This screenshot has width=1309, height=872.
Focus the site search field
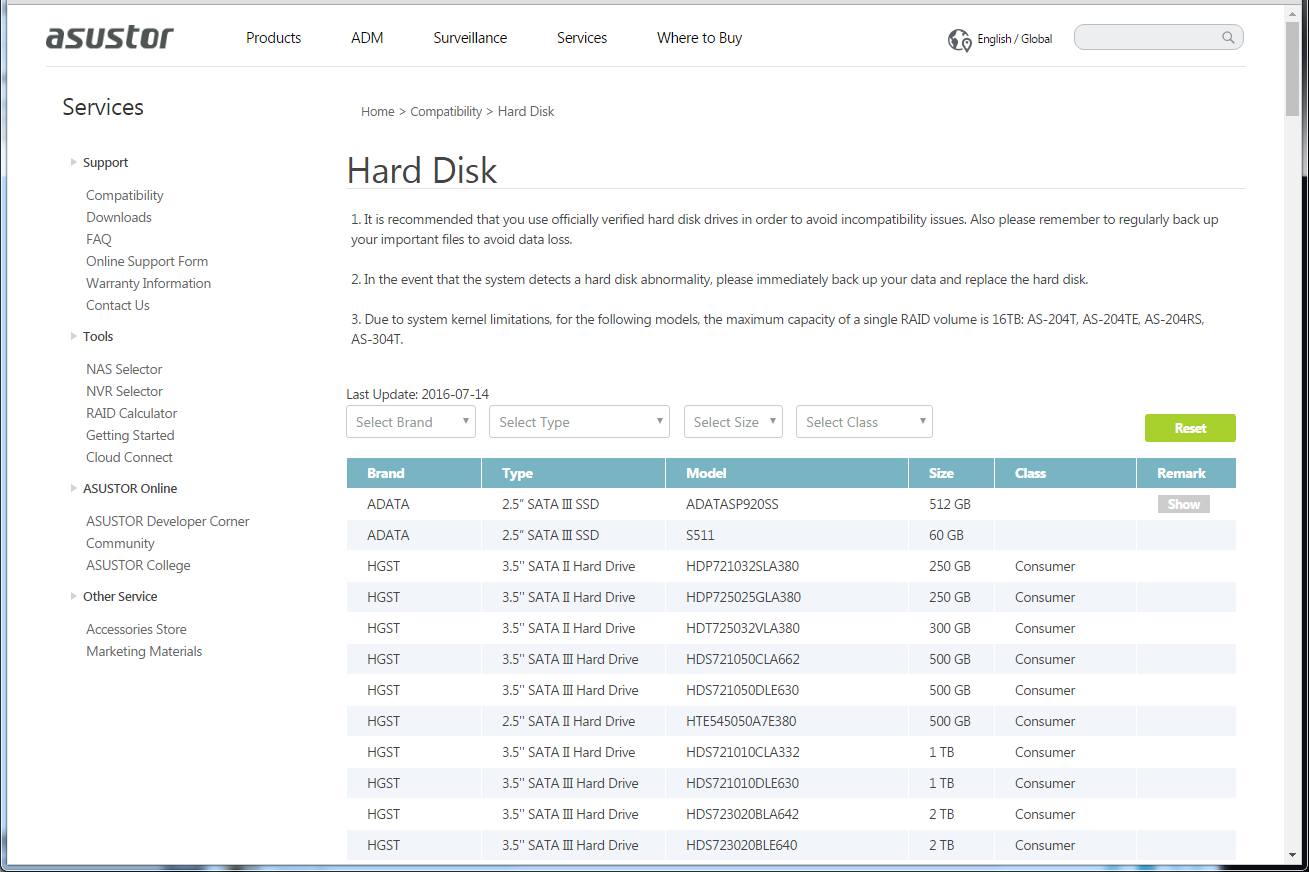(1158, 38)
